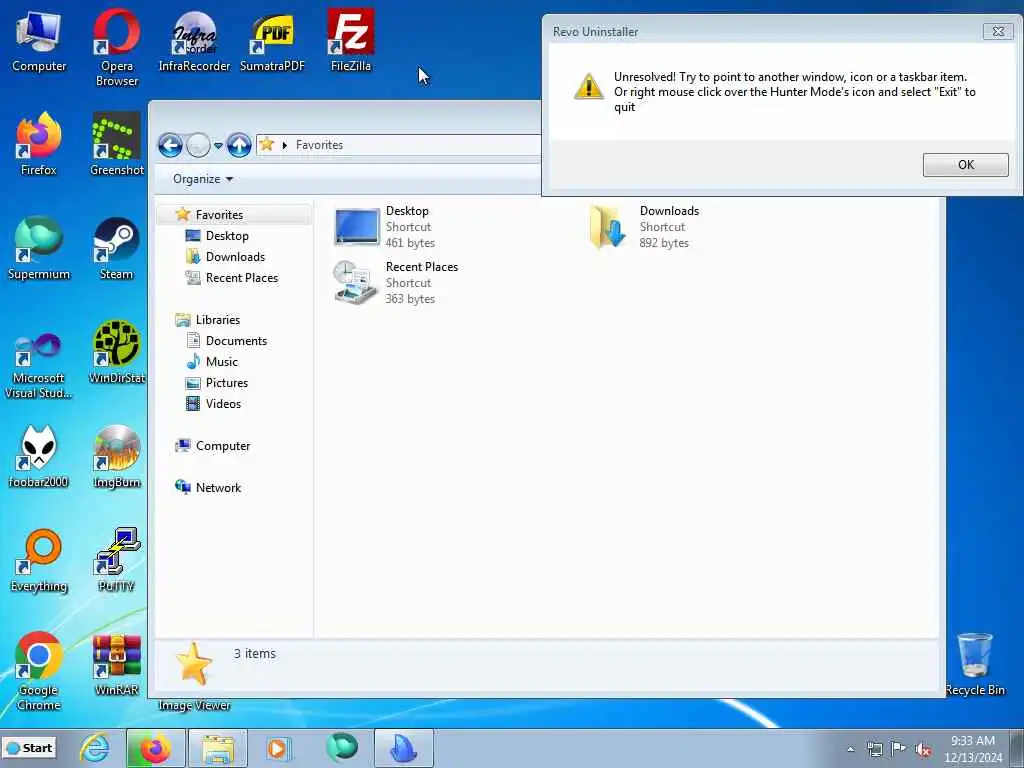Viewport: 1024px width, 768px height.
Task: Select the Desktop shortcut file item
Action: [385, 227]
